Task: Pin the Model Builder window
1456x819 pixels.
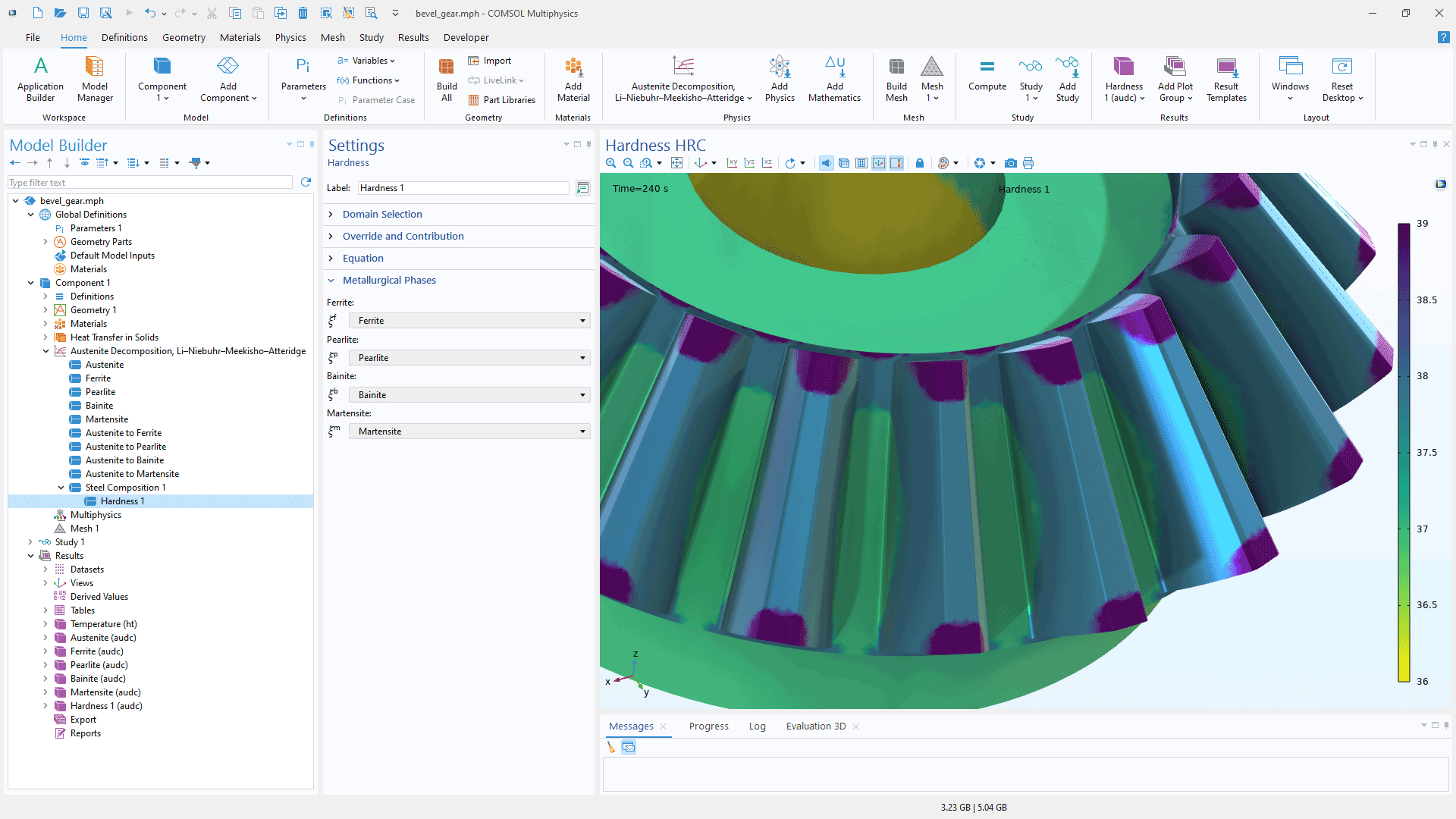Action: point(312,144)
